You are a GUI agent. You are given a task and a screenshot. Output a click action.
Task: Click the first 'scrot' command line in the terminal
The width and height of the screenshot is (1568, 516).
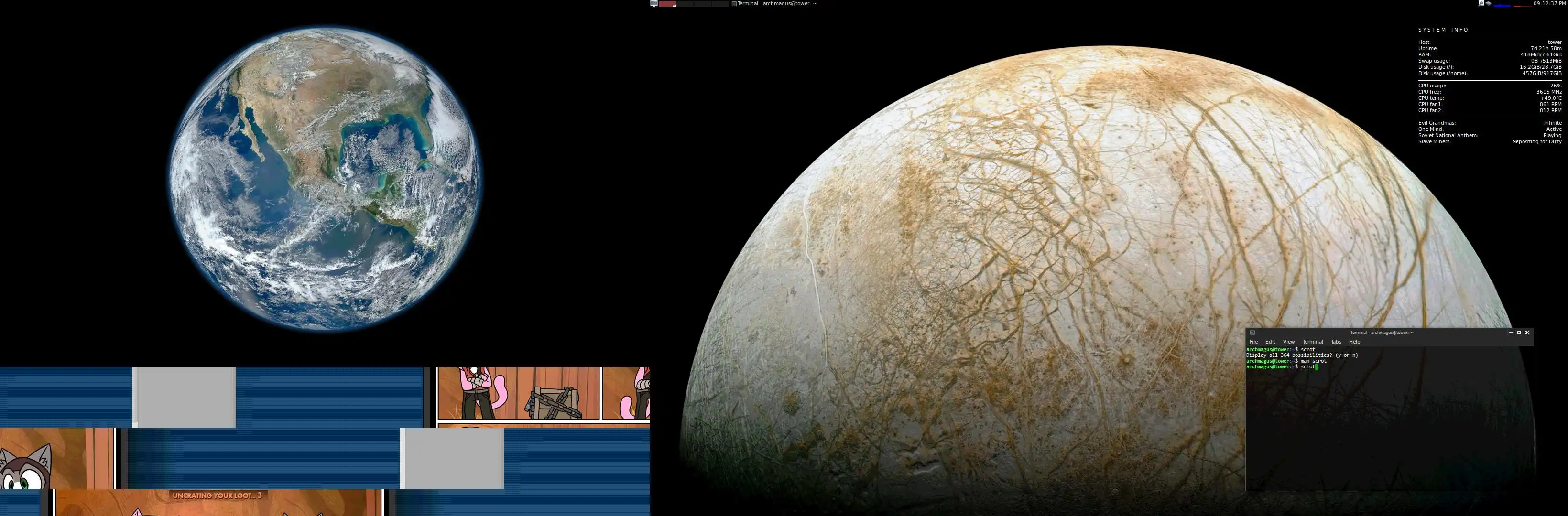click(1281, 349)
